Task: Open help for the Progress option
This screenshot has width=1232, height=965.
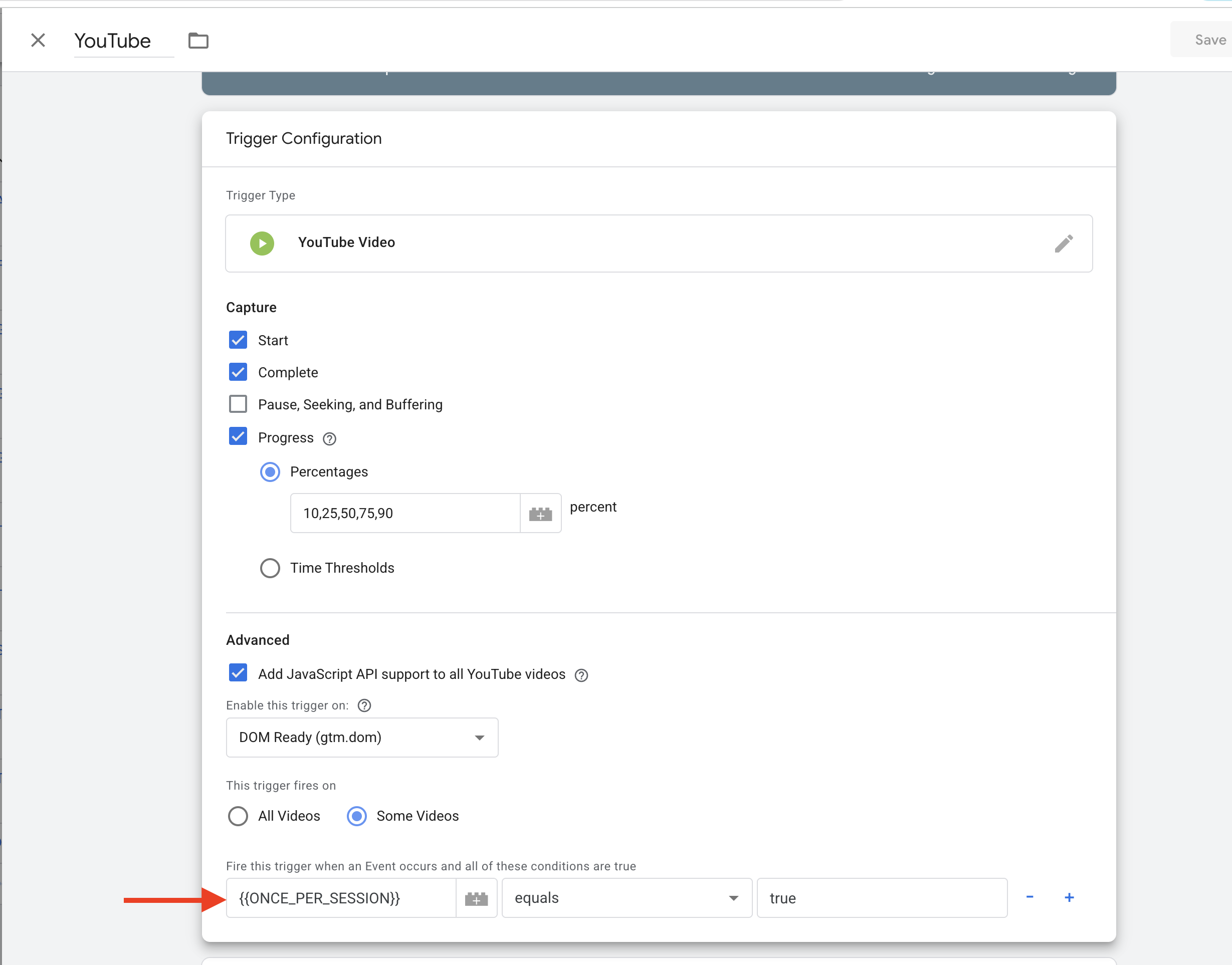Action: 329,439
